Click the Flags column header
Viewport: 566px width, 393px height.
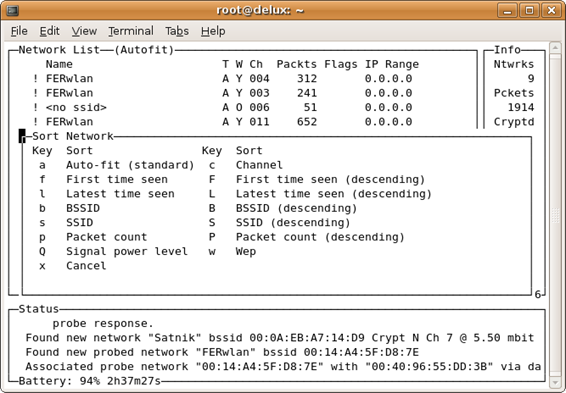340,64
